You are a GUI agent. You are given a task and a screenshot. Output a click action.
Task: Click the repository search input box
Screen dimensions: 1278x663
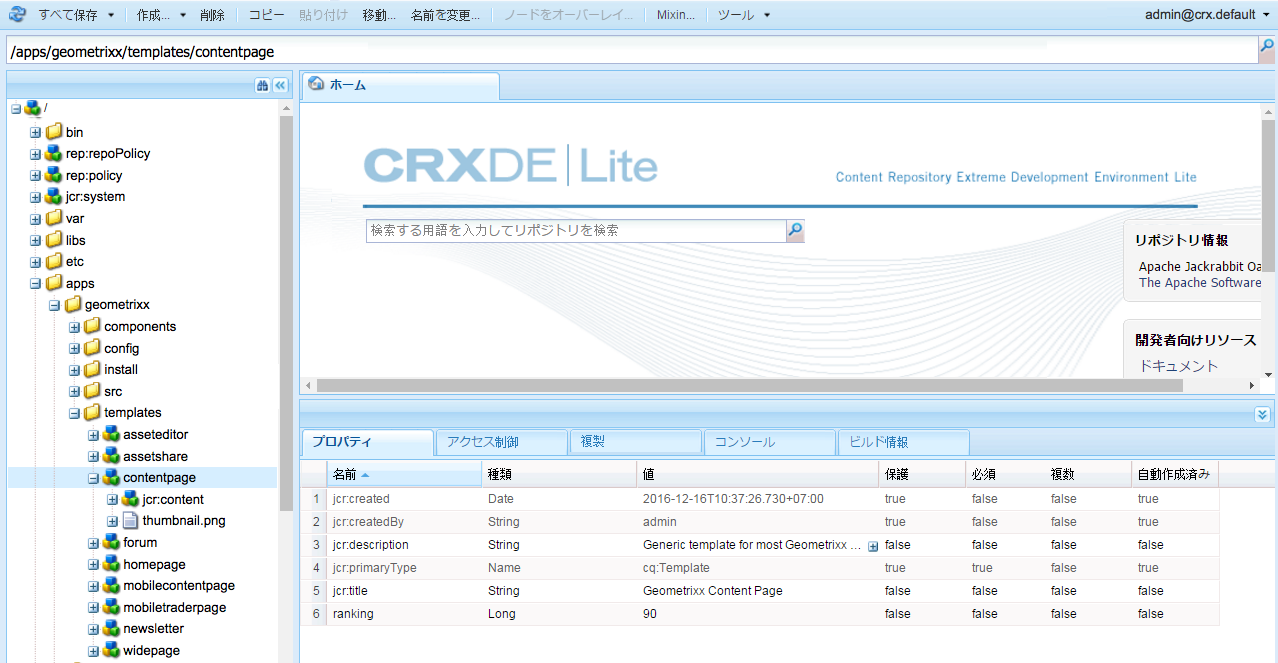pos(576,231)
